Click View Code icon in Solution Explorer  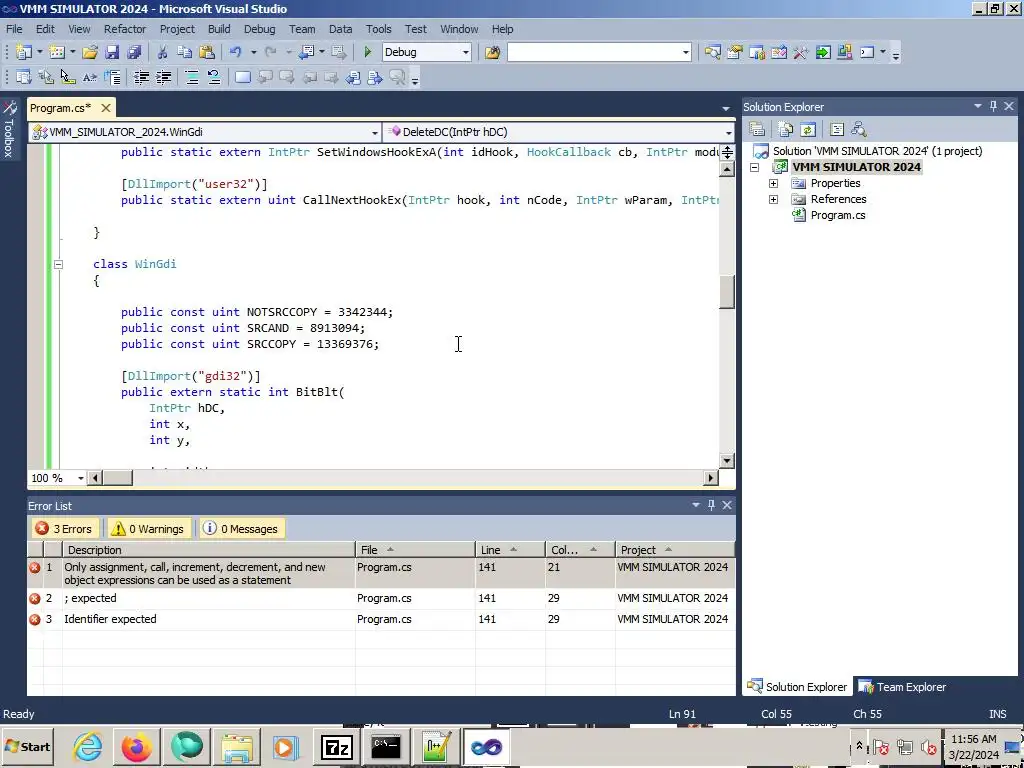[x=837, y=129]
